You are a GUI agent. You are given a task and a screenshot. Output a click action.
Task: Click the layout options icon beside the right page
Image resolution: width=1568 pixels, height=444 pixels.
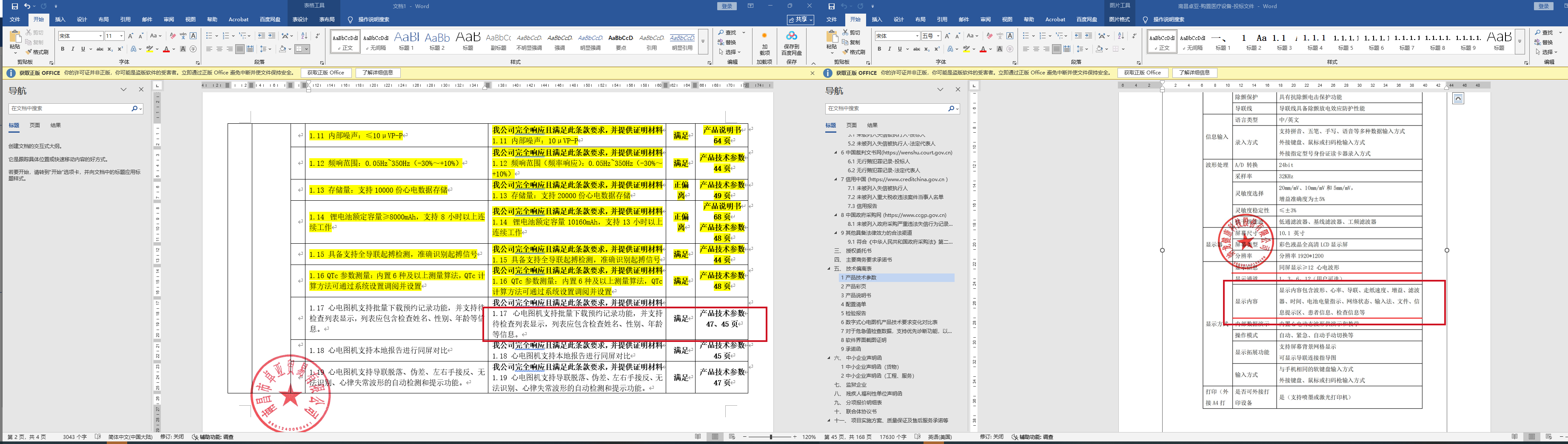(x=1458, y=99)
